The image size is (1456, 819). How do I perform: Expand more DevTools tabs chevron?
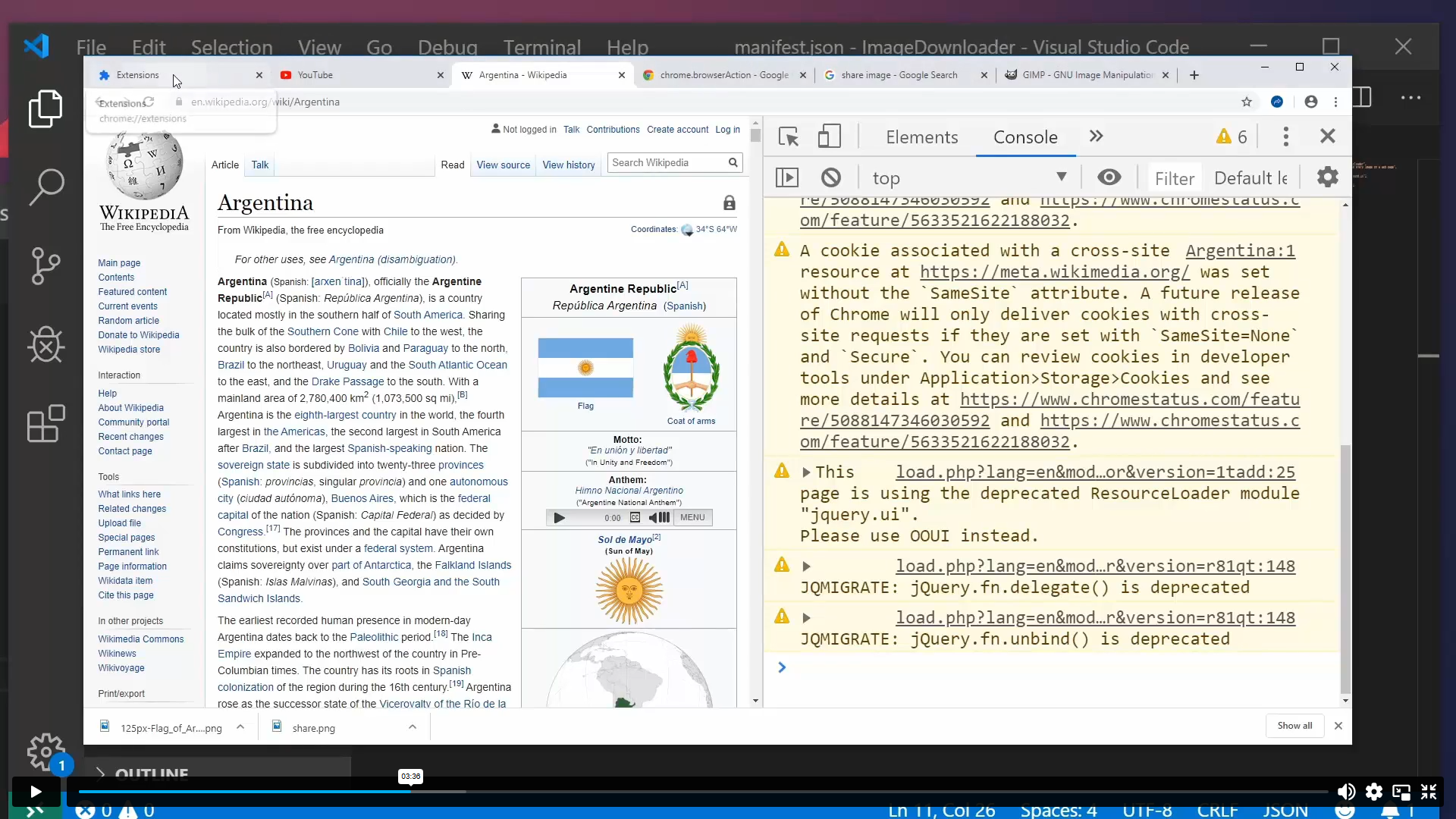1096,136
